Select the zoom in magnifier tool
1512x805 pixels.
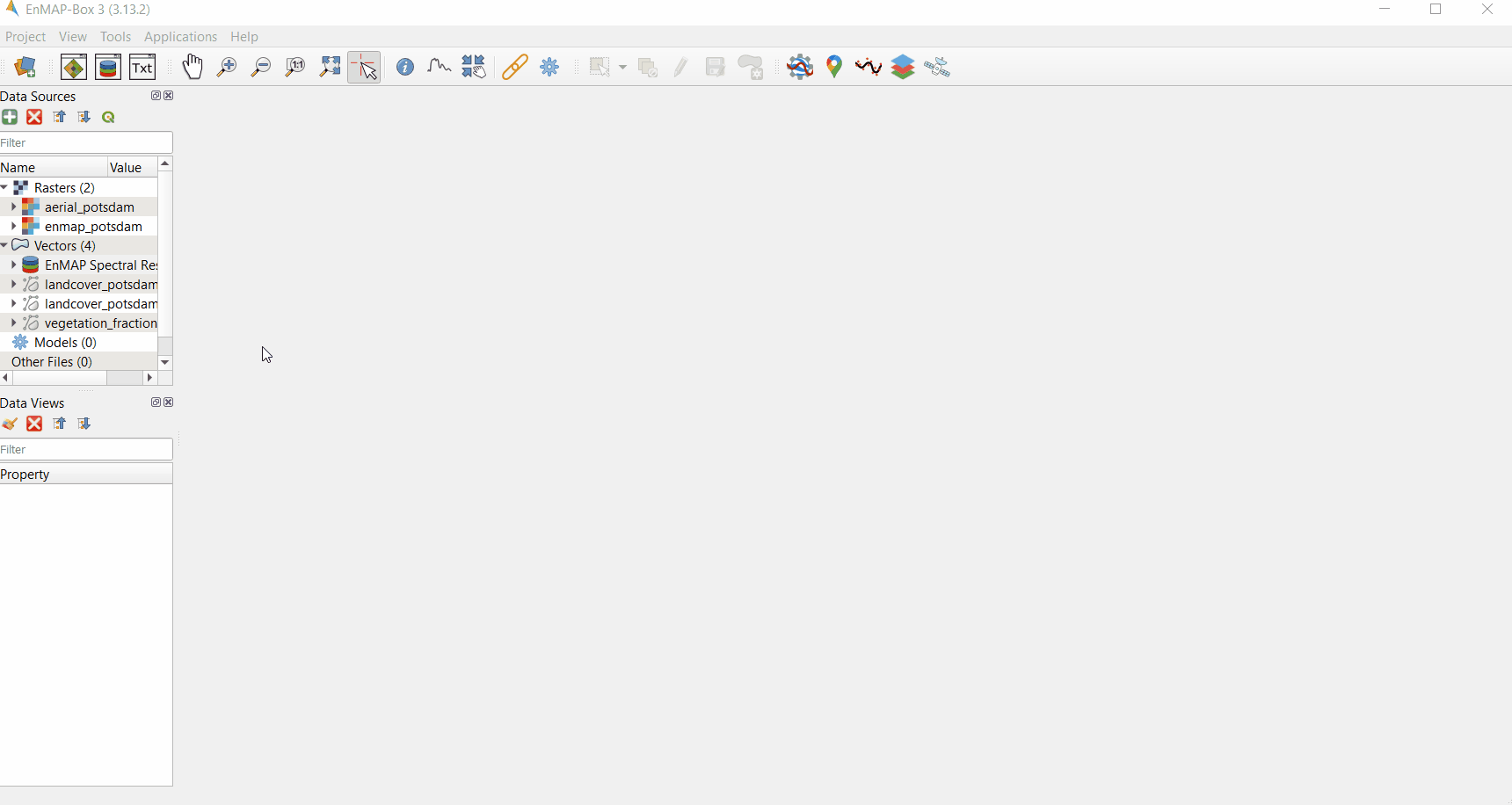227,68
